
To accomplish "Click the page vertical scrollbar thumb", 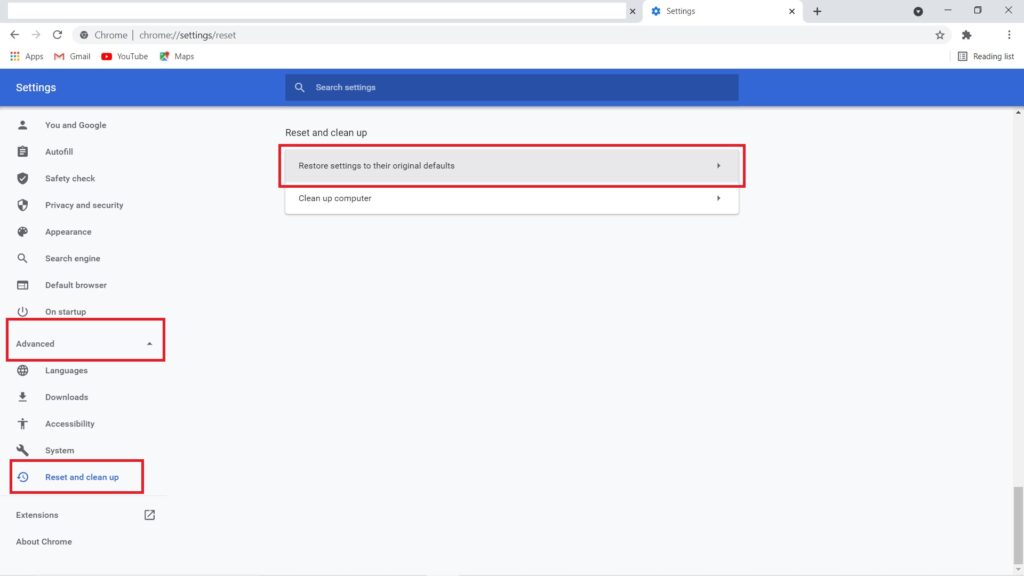I will 1017,525.
